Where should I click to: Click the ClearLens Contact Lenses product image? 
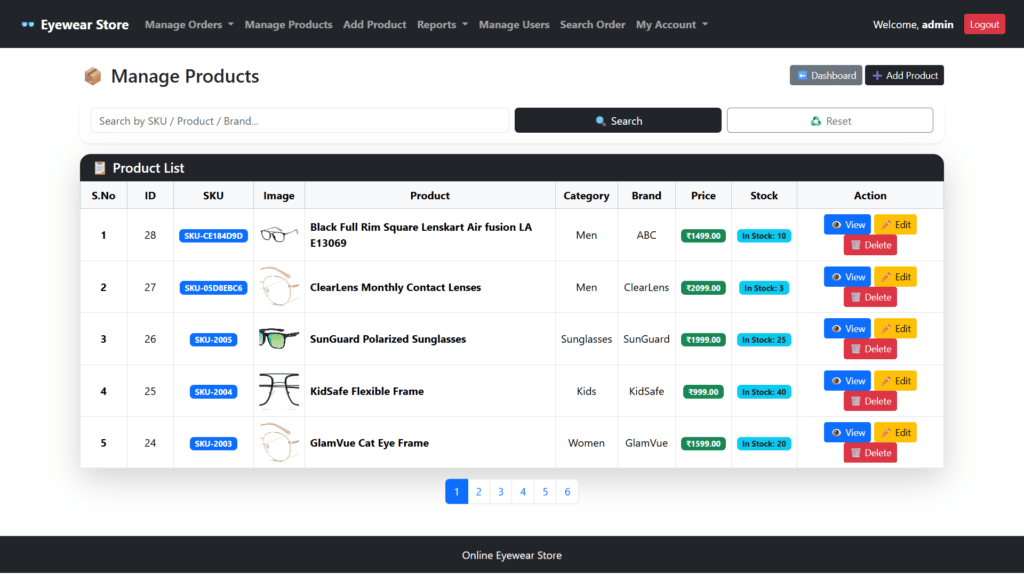point(279,287)
